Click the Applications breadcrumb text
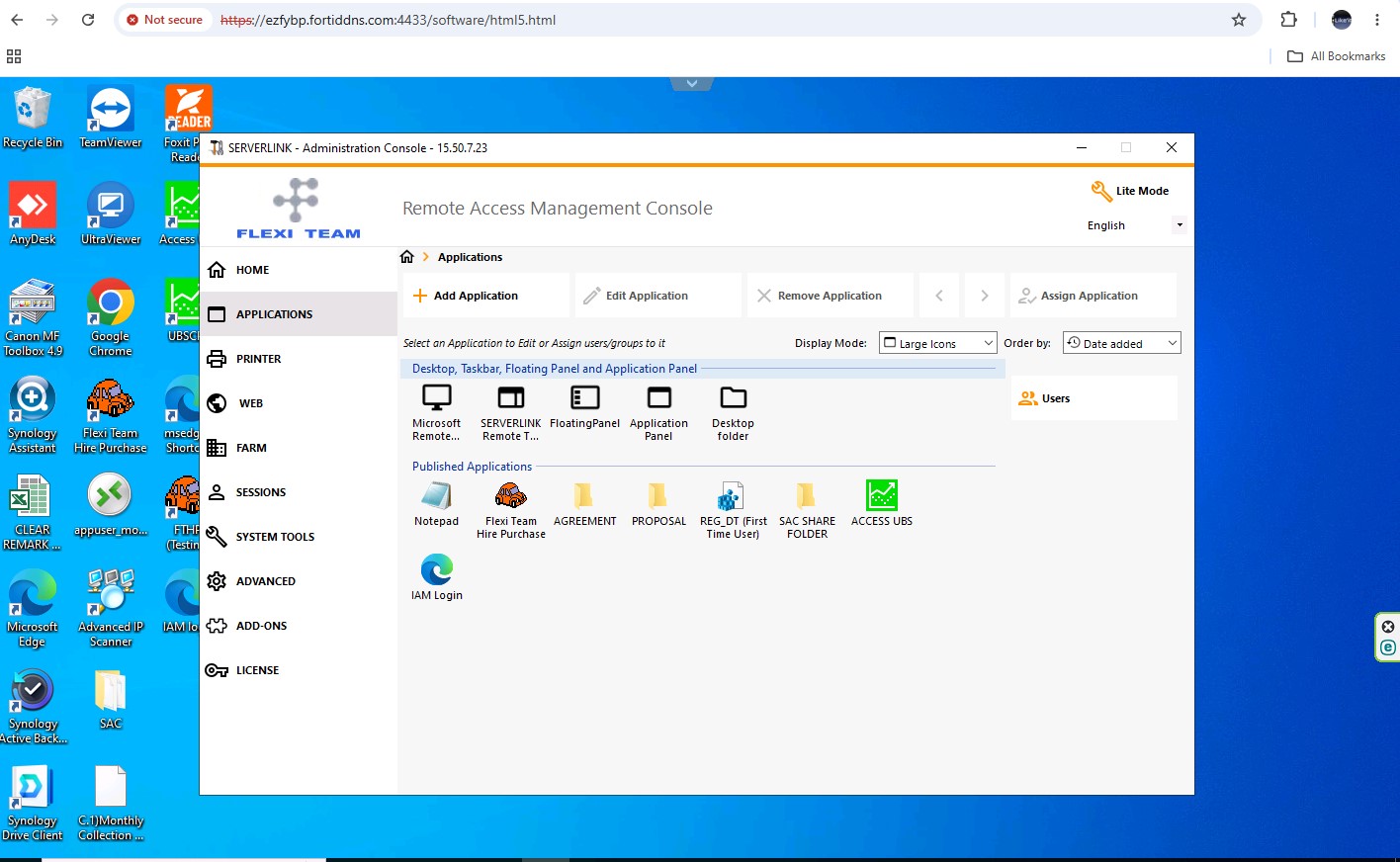This screenshot has width=1400, height=862. point(470,257)
